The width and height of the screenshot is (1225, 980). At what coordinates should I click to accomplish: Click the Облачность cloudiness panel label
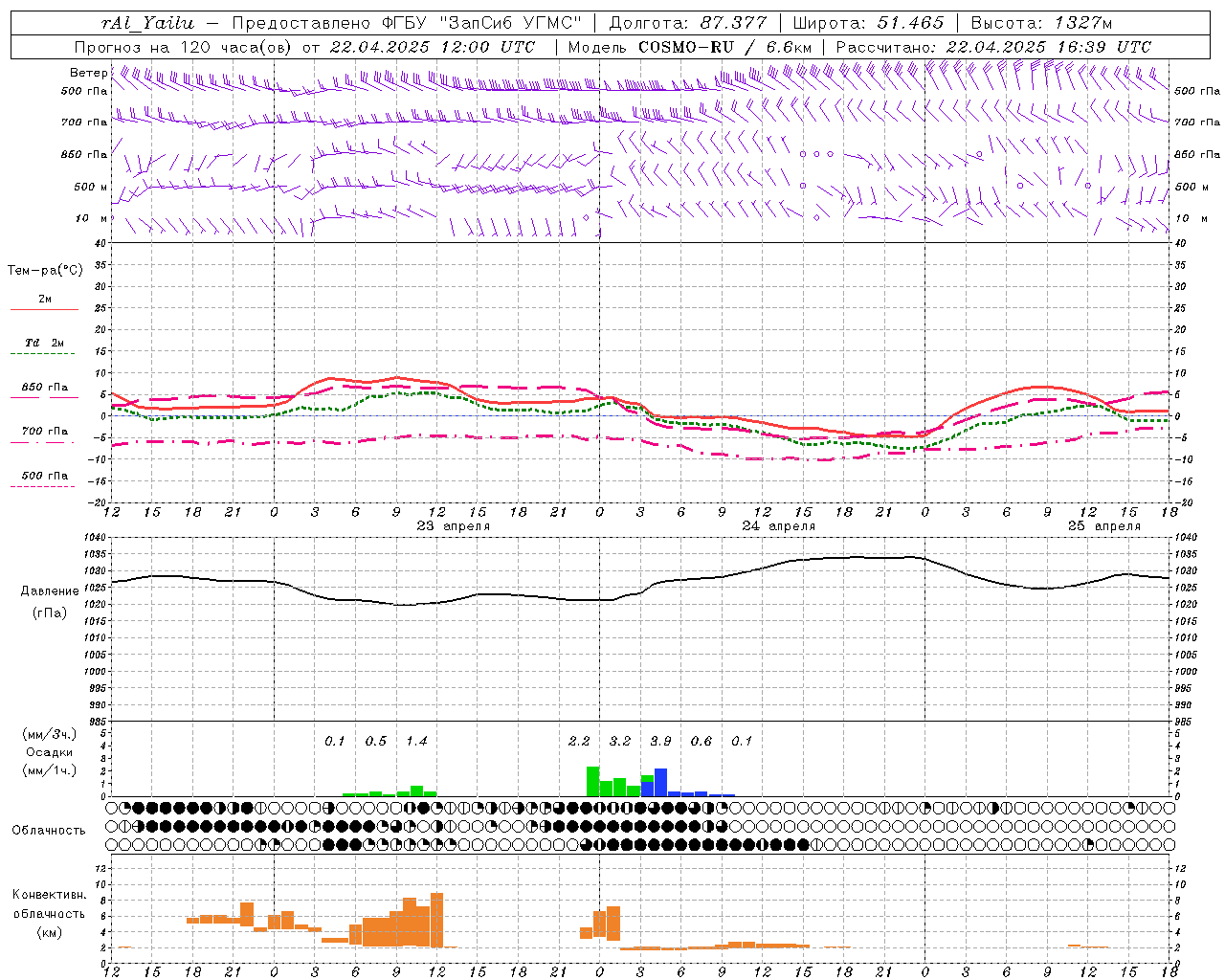point(49,830)
